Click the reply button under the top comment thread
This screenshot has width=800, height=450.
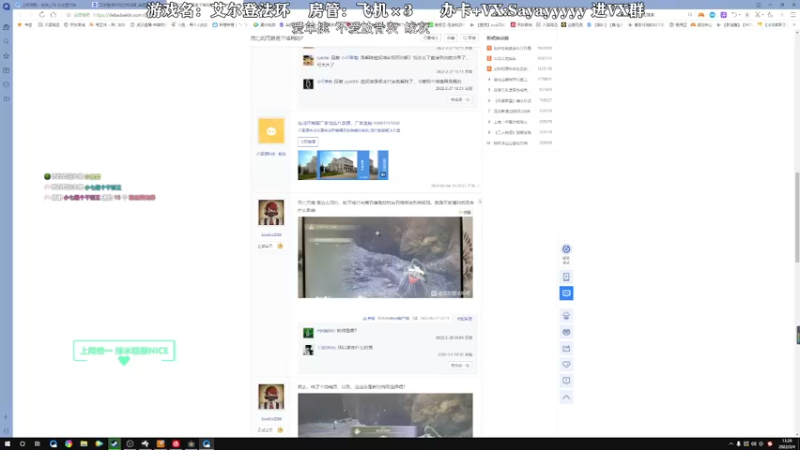click(460, 99)
